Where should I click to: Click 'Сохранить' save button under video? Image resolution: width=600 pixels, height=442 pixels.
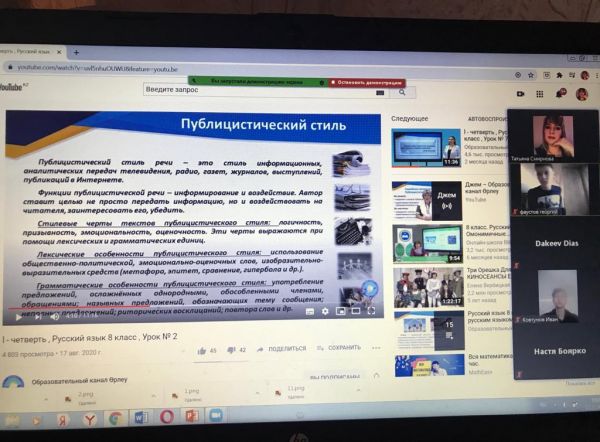click(x=342, y=348)
